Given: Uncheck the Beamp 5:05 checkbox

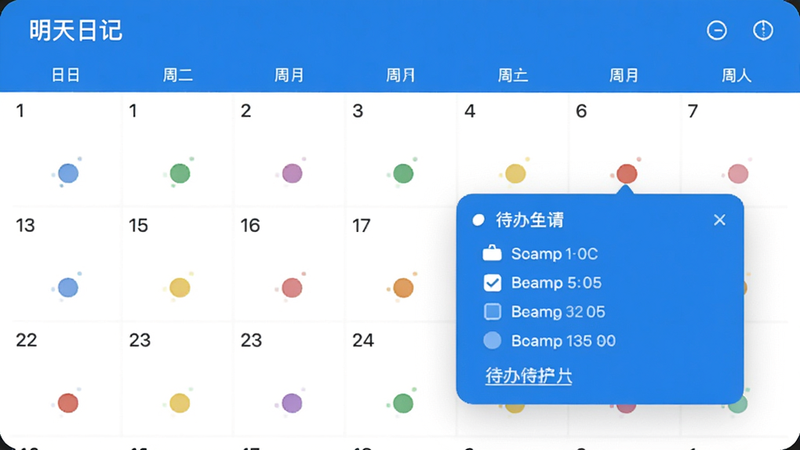Looking at the screenshot, I should pos(492,283).
